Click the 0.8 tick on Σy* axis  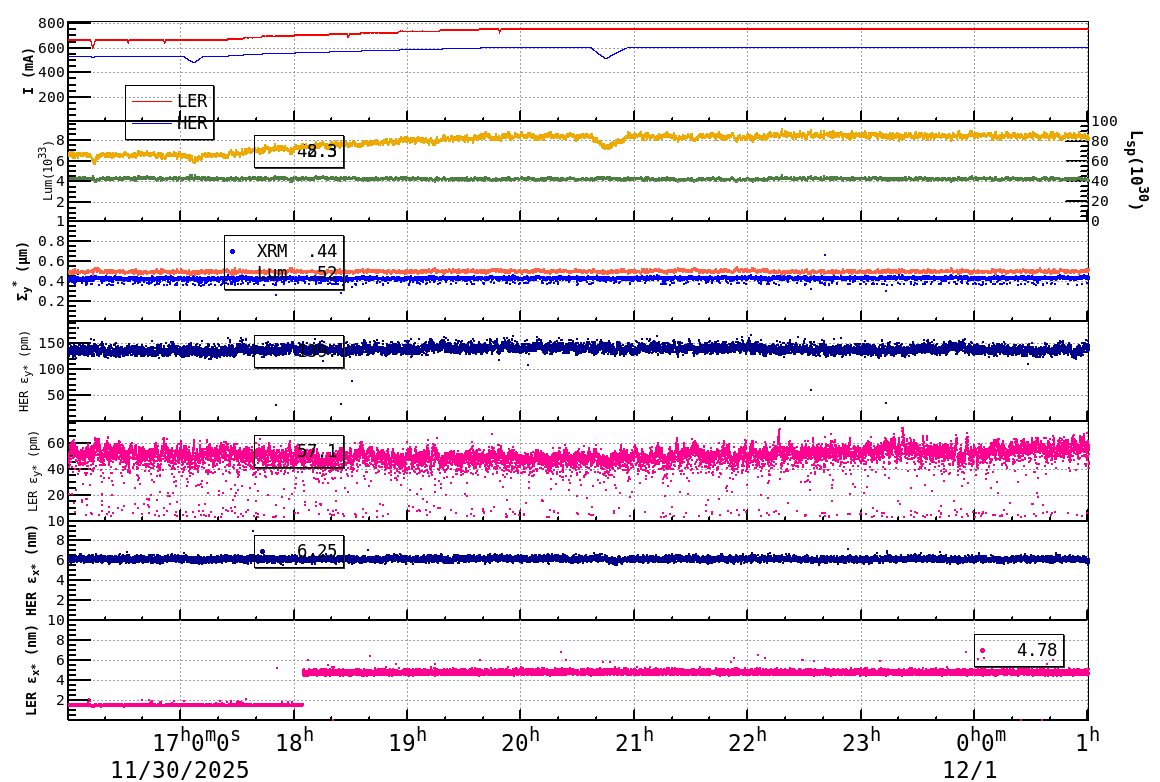point(51,241)
